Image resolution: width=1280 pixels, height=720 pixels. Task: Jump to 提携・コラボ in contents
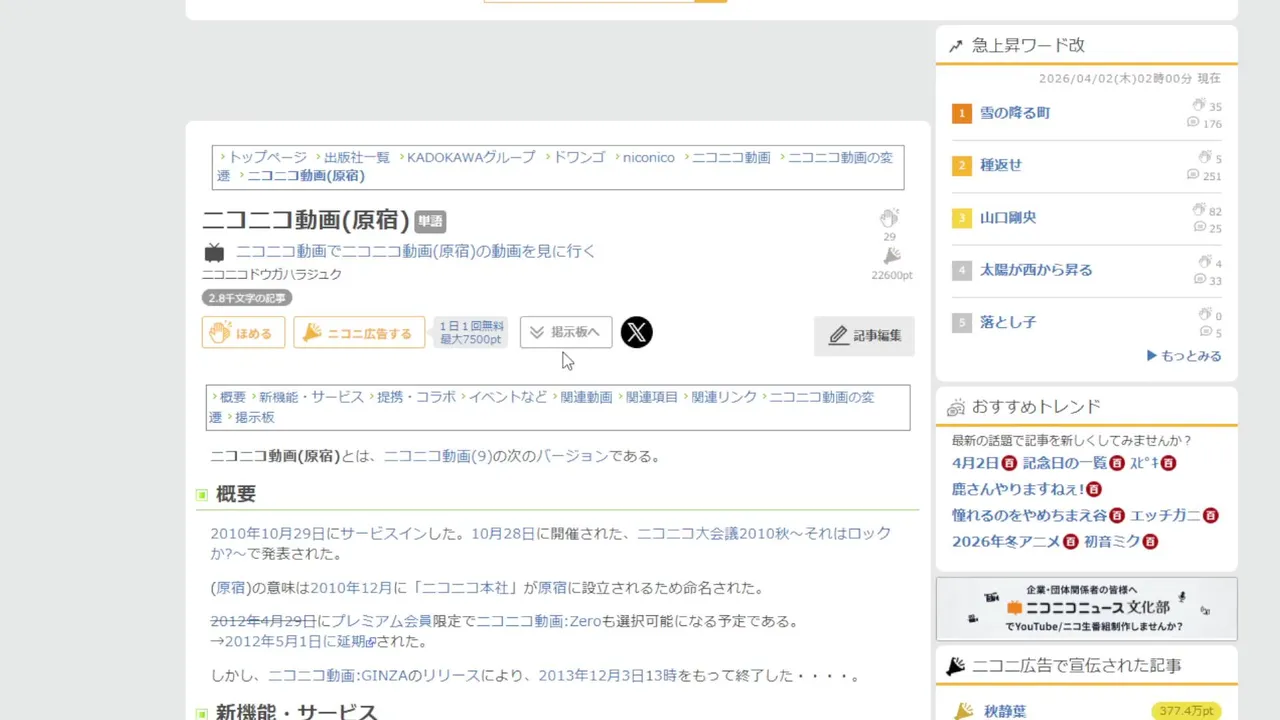pos(416,397)
